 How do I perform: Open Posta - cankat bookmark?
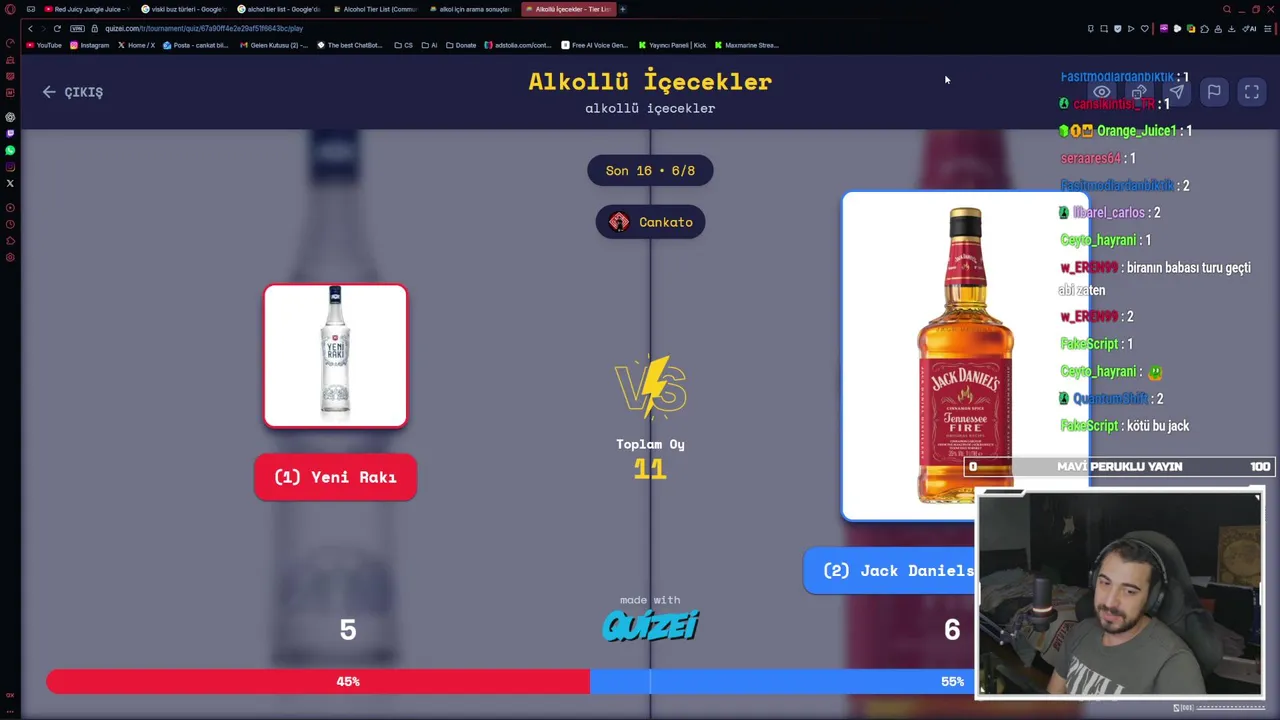point(195,45)
